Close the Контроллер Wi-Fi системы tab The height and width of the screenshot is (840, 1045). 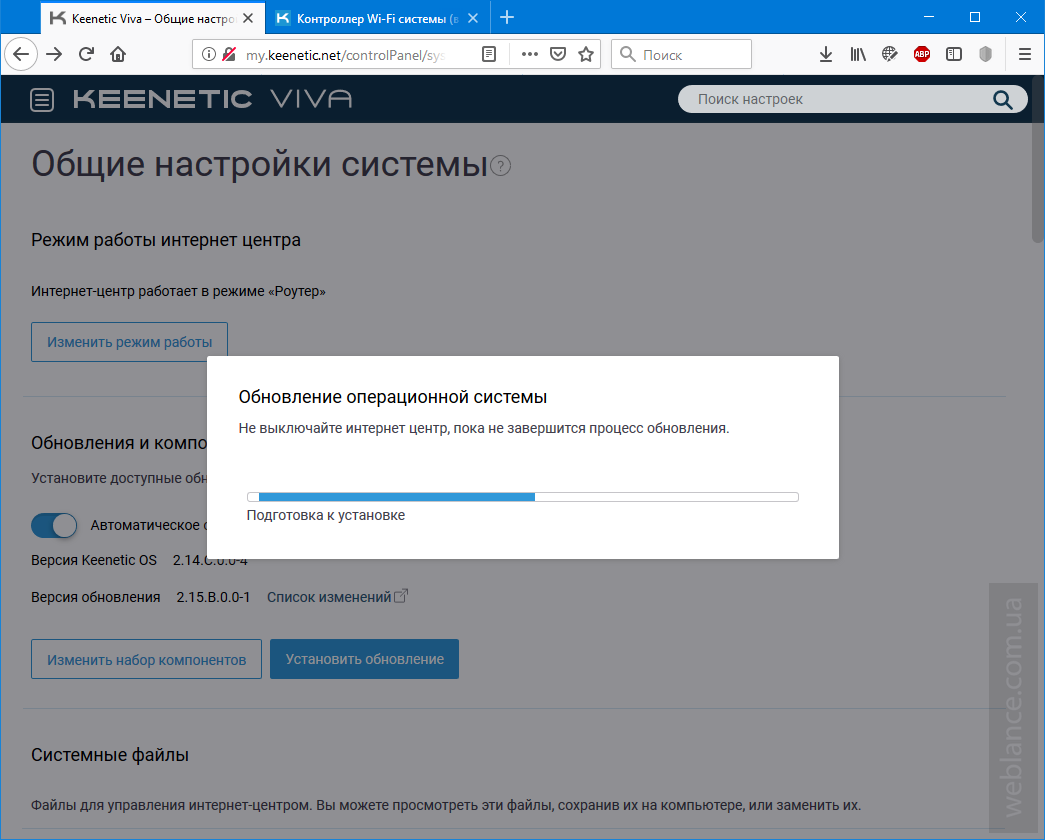coord(473,19)
